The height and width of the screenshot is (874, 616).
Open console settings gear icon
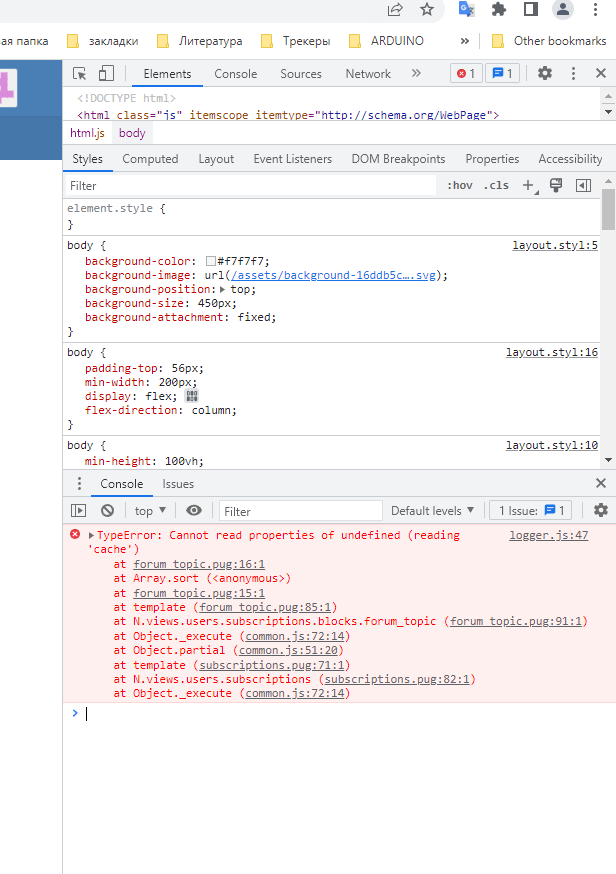point(600,510)
